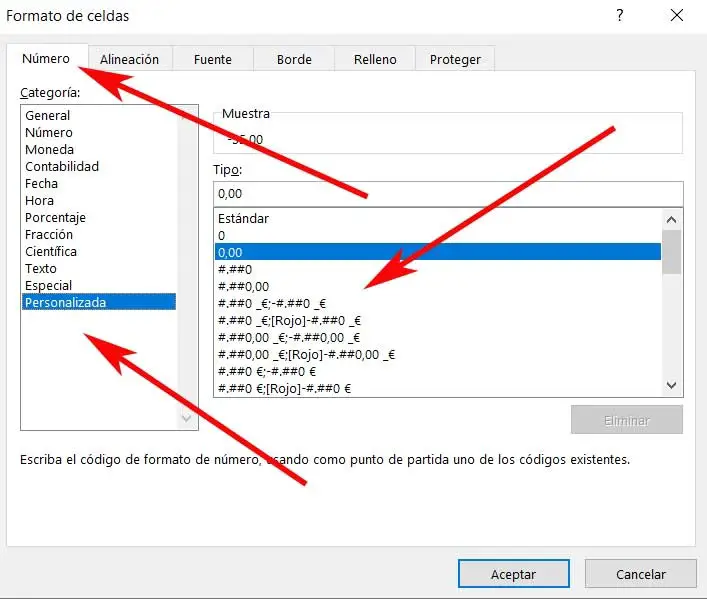The width and height of the screenshot is (707, 599).
Task: Switch to the Alineación tab
Action: (x=129, y=60)
